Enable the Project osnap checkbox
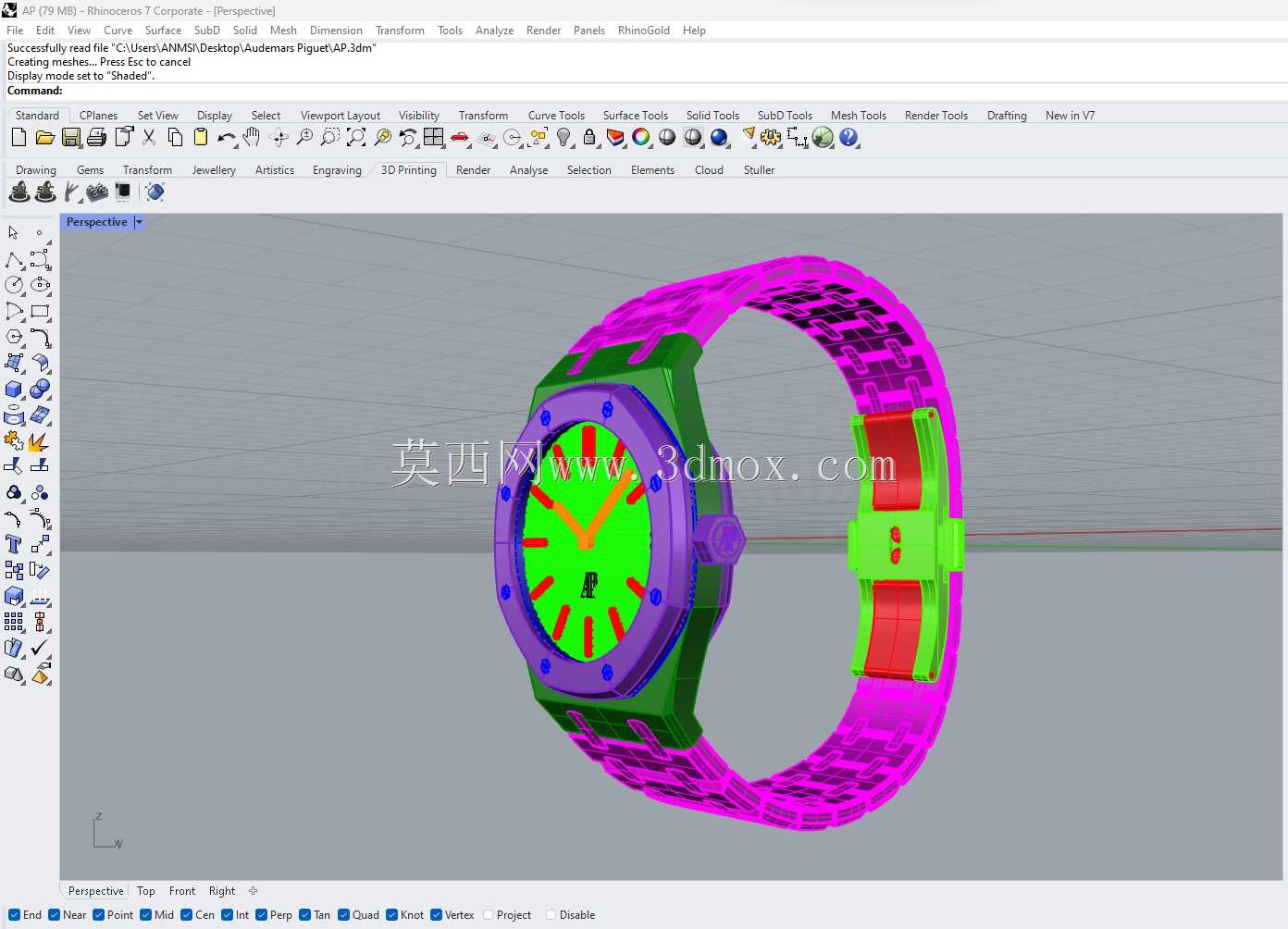This screenshot has width=1288, height=929. (489, 915)
